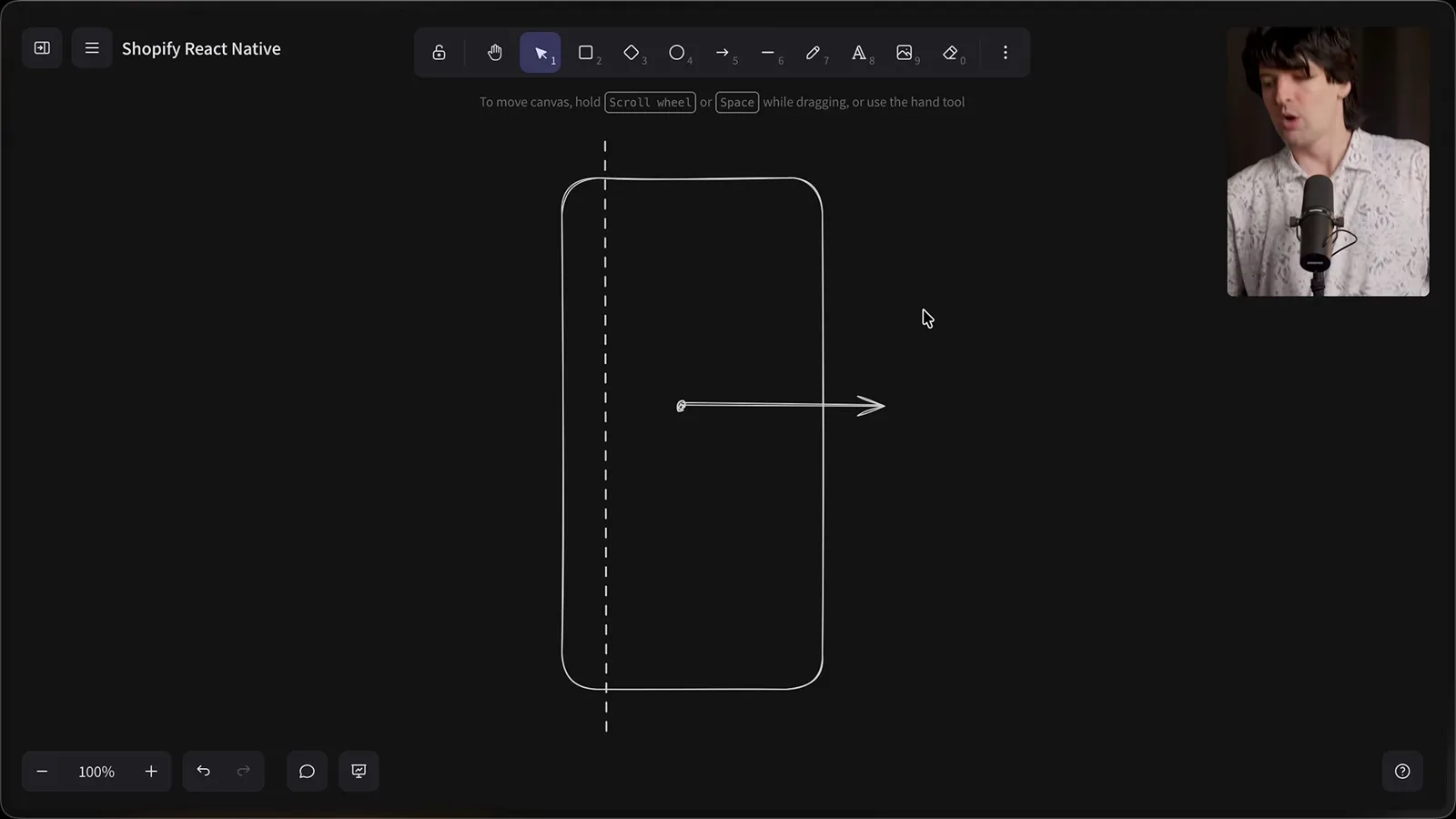Click the Shopify React Native title
The image size is (1456, 819).
[201, 49]
